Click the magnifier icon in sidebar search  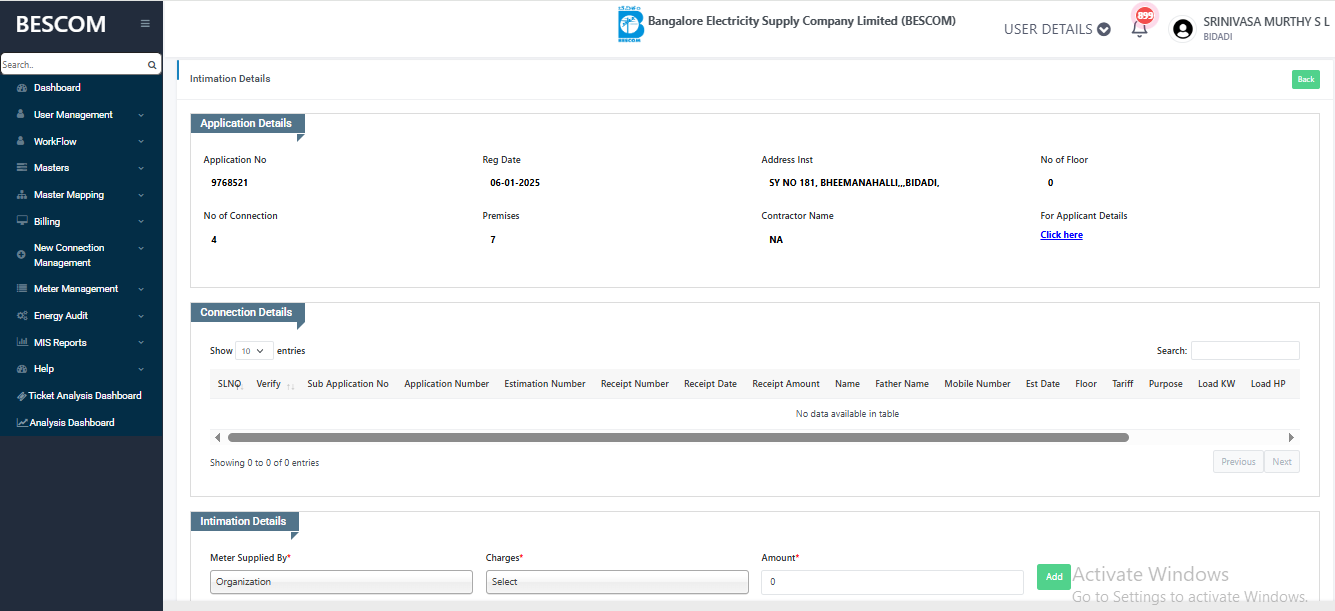coord(152,65)
